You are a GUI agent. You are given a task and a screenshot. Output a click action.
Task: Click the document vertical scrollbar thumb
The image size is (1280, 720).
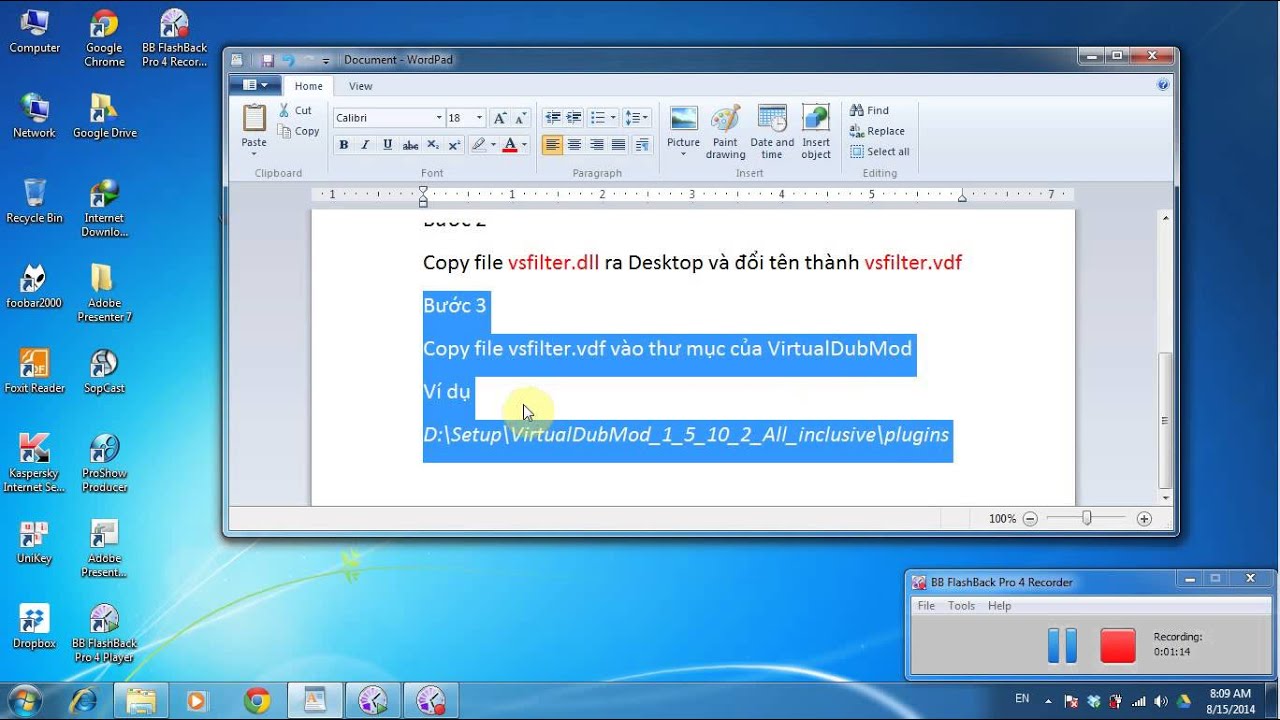click(1164, 420)
